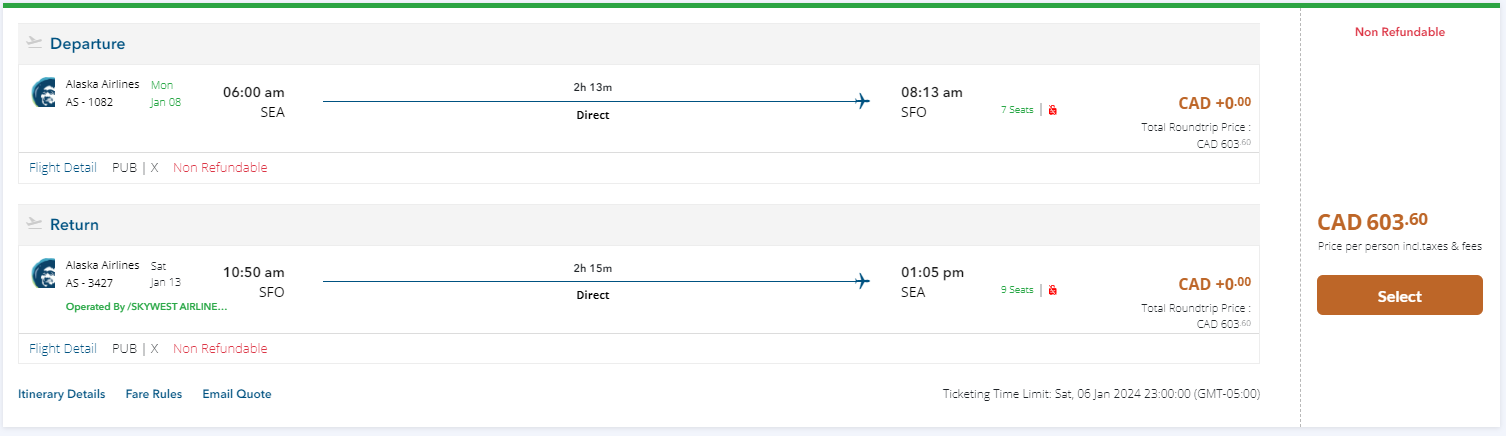Click the 7 Seats availability label
1506x436 pixels.
point(1017,110)
